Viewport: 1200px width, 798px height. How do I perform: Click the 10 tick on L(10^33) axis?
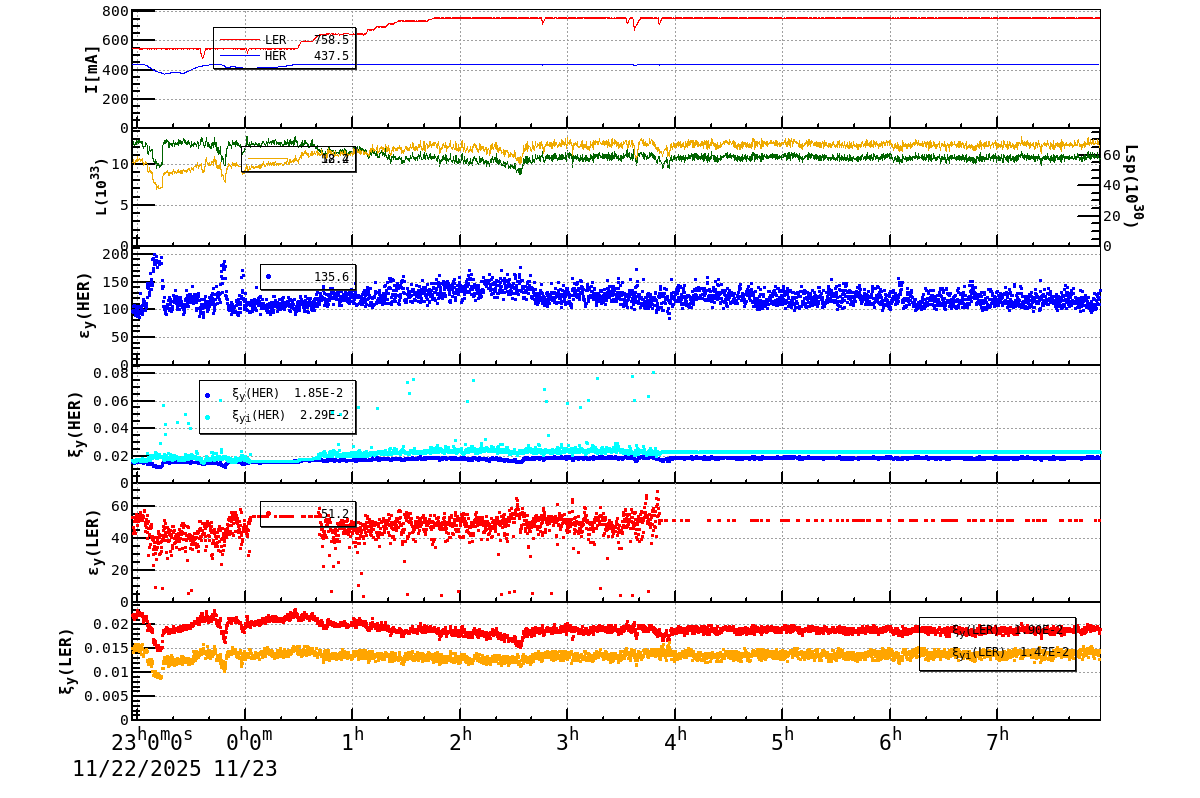(120, 164)
